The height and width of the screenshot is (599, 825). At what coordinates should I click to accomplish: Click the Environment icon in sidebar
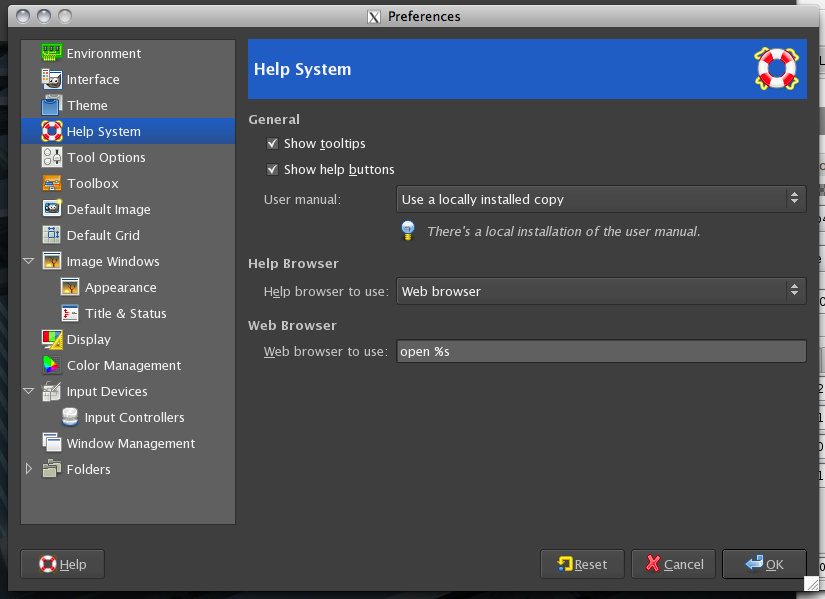pyautogui.click(x=52, y=53)
